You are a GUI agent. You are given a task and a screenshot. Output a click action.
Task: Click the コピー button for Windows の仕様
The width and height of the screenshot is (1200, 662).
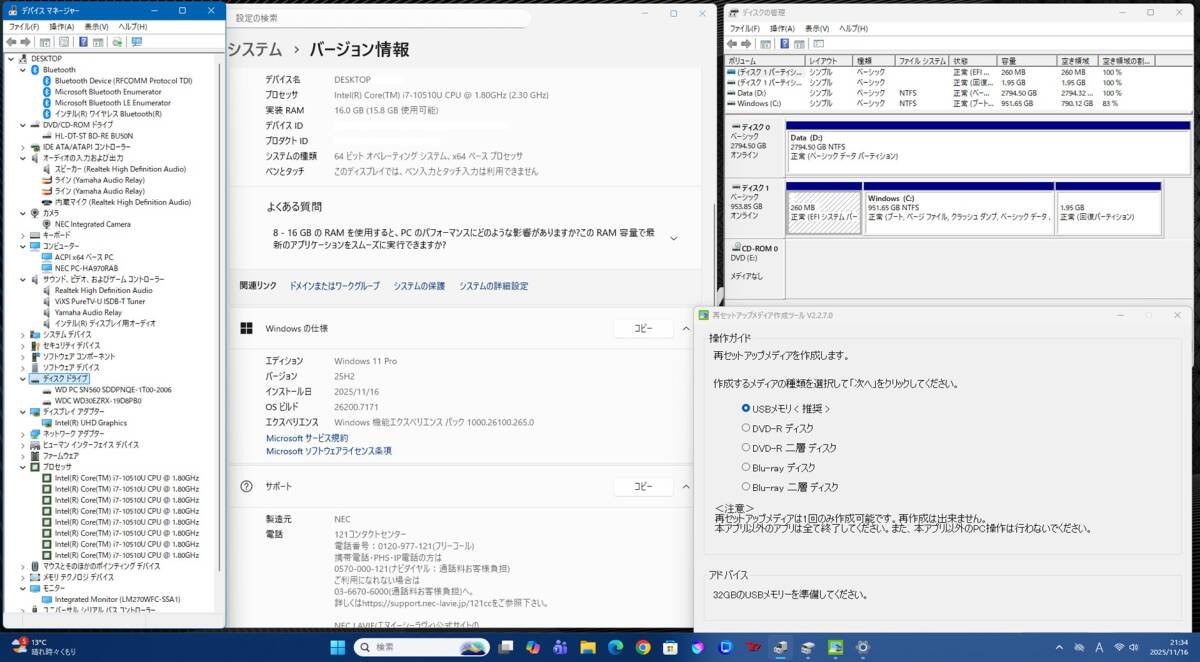point(642,328)
